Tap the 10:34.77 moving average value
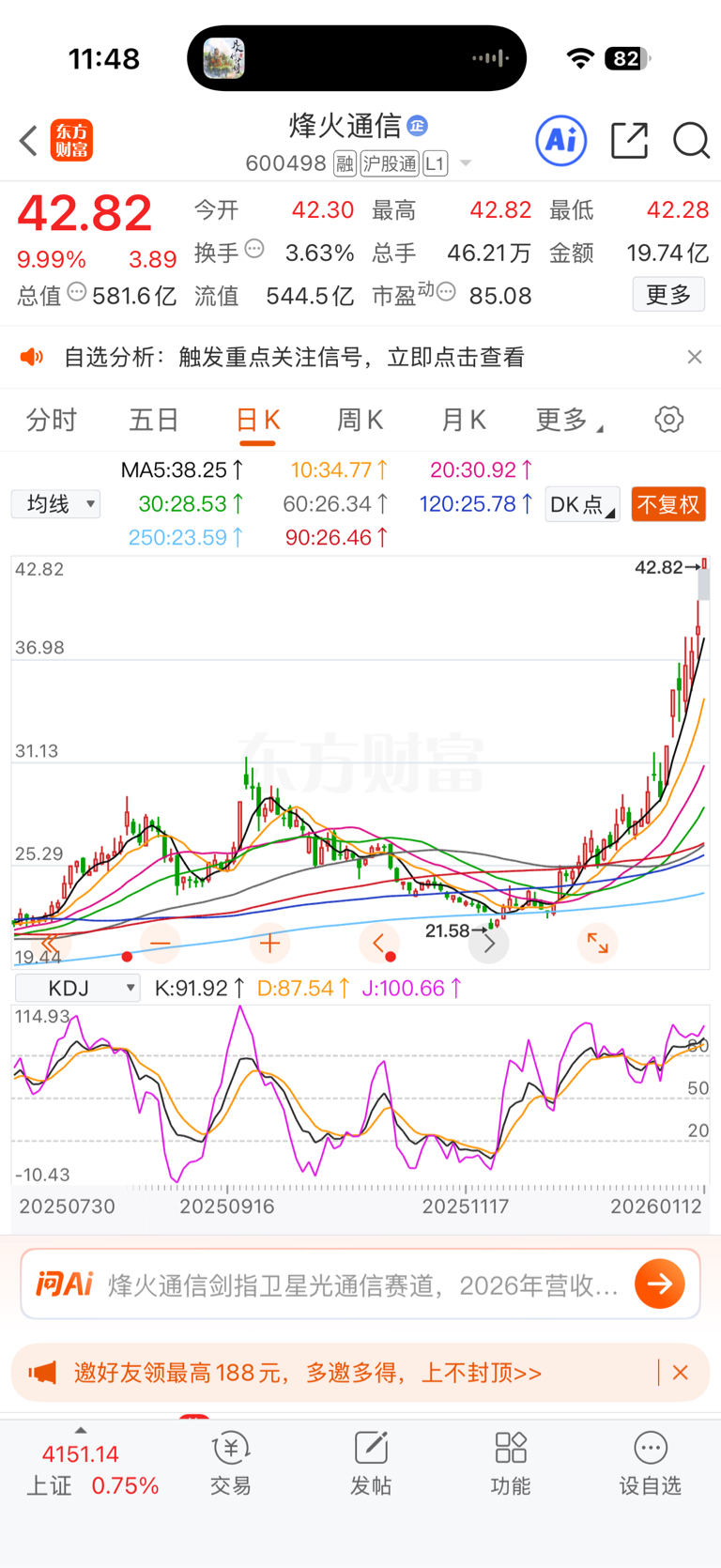The width and height of the screenshot is (721, 1568). [340, 470]
